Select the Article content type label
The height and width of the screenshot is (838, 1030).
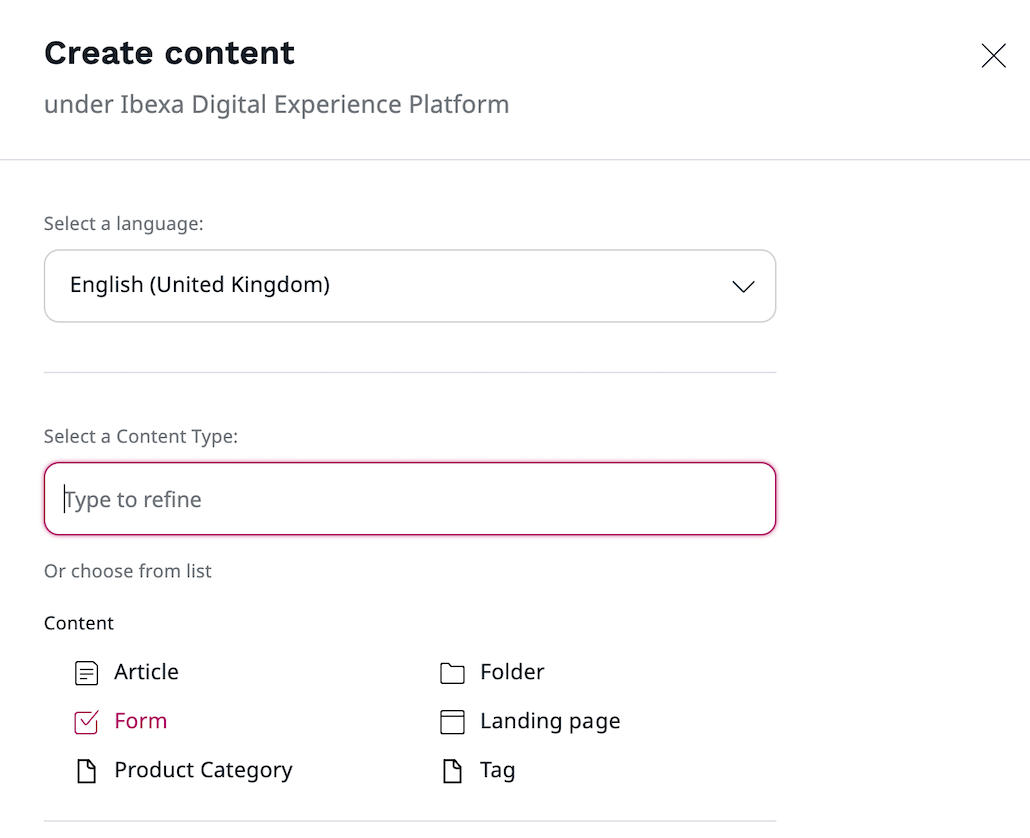point(146,672)
